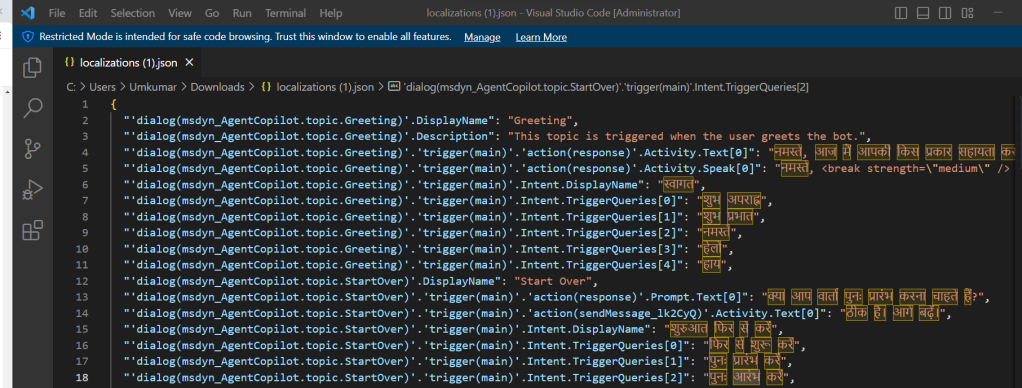Viewport: 1022px width, 388px height.
Task: Click line number 18 in the gutter
Action: click(x=82, y=377)
